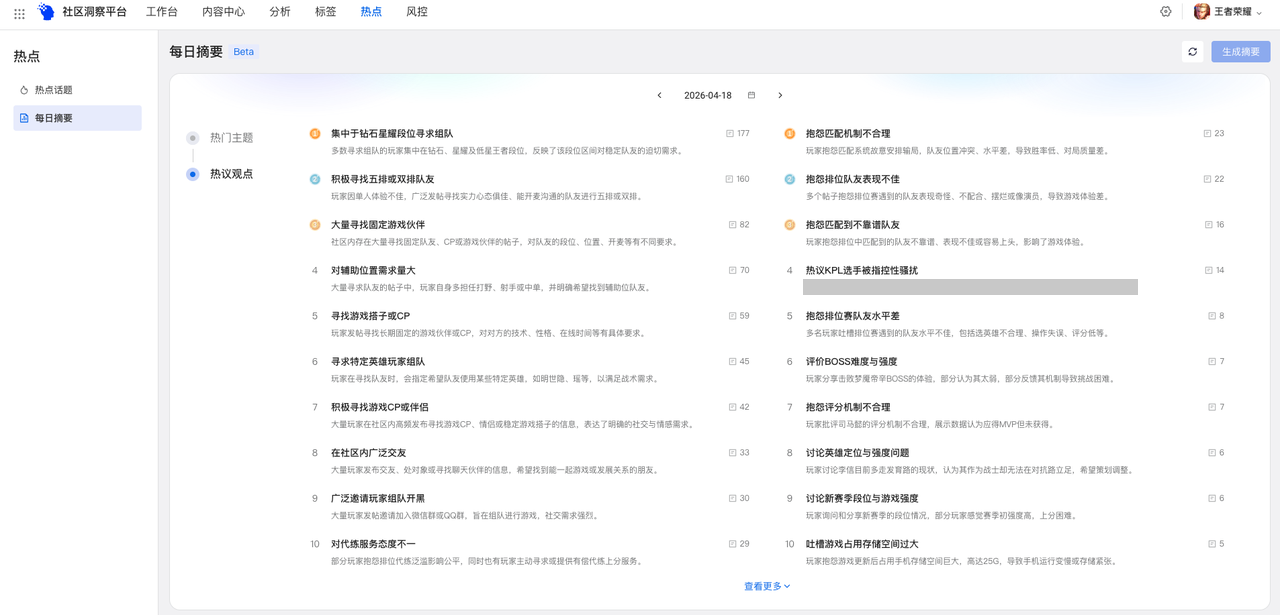Open topic 对辅助位置需求量大

pyautogui.click(x=373, y=270)
